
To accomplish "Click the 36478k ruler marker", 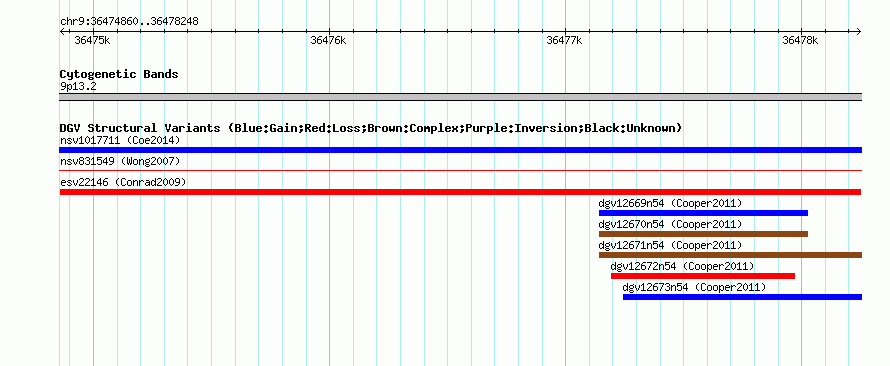I will coord(800,40).
